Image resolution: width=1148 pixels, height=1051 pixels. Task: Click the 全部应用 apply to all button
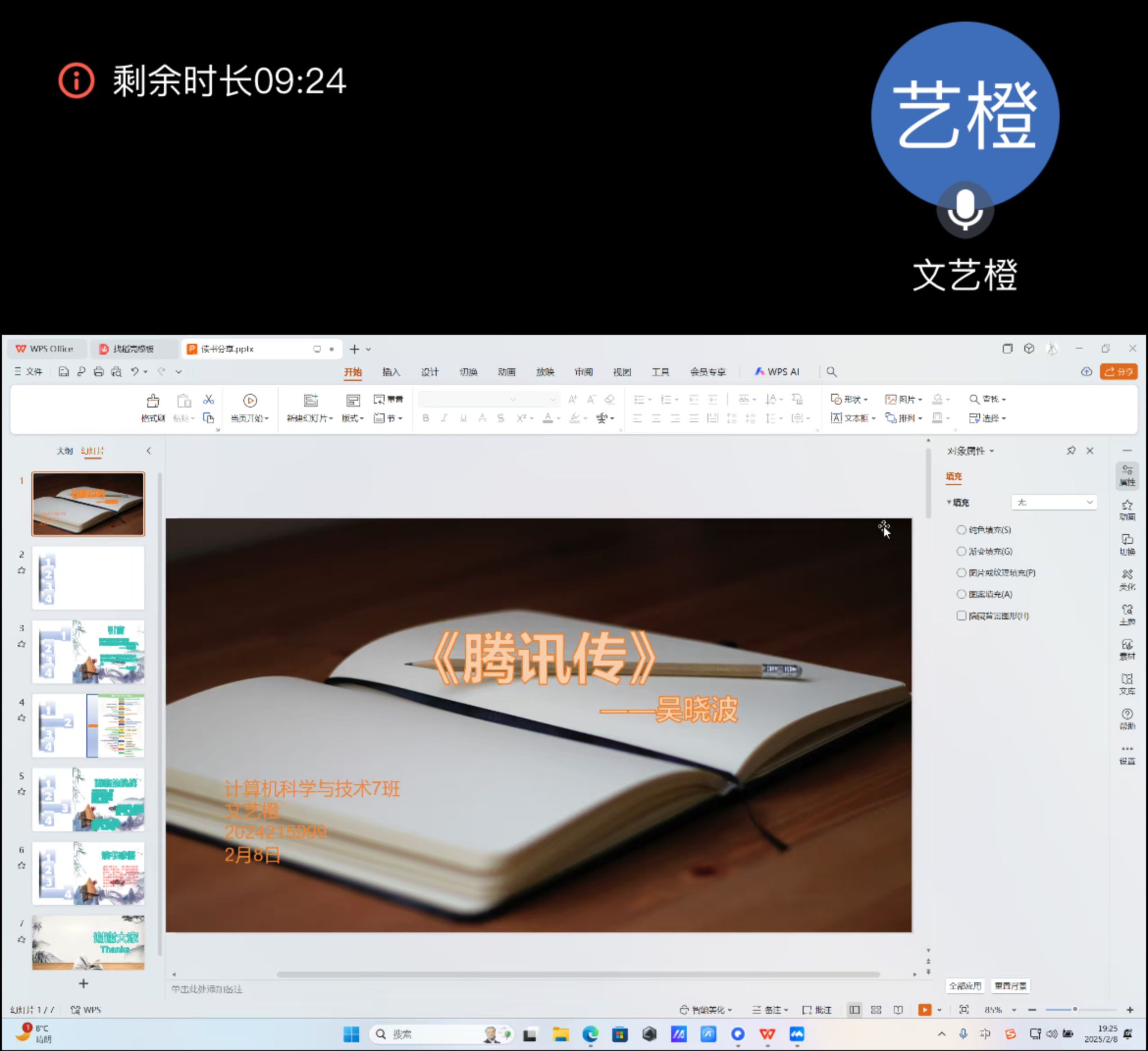(x=965, y=985)
